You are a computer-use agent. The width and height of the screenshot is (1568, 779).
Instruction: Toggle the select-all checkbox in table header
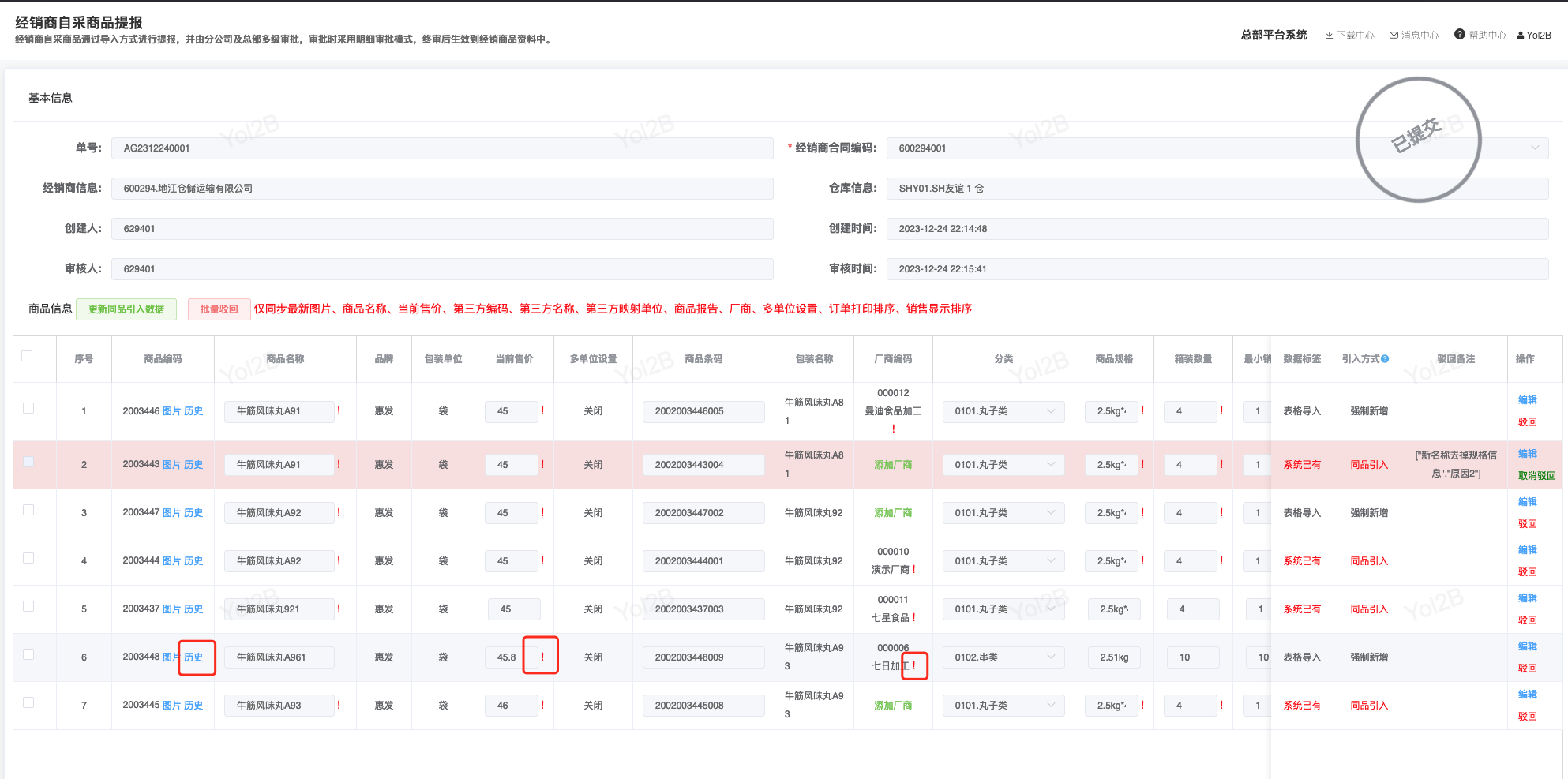click(x=28, y=356)
